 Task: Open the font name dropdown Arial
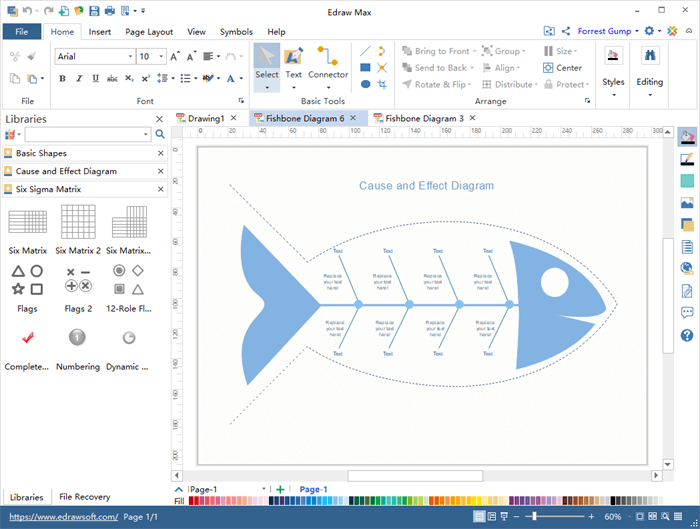[130, 56]
